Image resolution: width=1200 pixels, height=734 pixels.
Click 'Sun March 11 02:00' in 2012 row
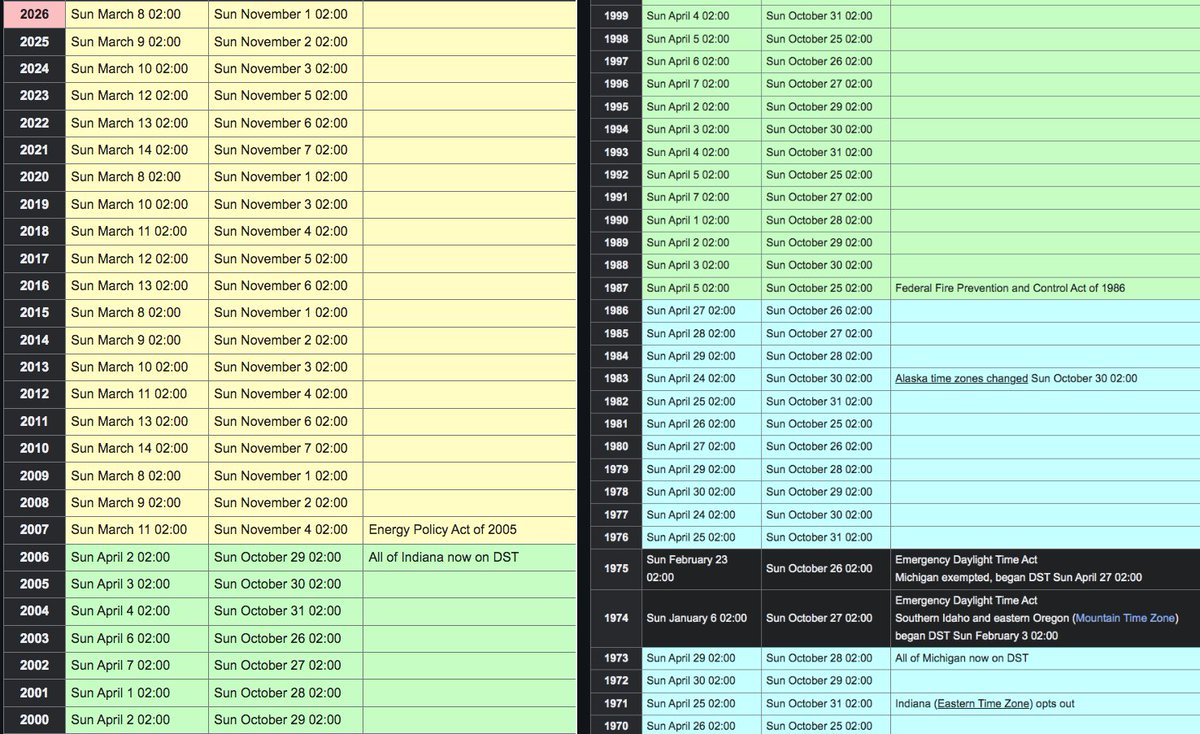129,394
